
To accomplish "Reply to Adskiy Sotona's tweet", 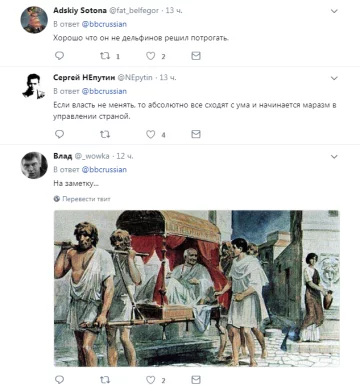I will [59, 56].
